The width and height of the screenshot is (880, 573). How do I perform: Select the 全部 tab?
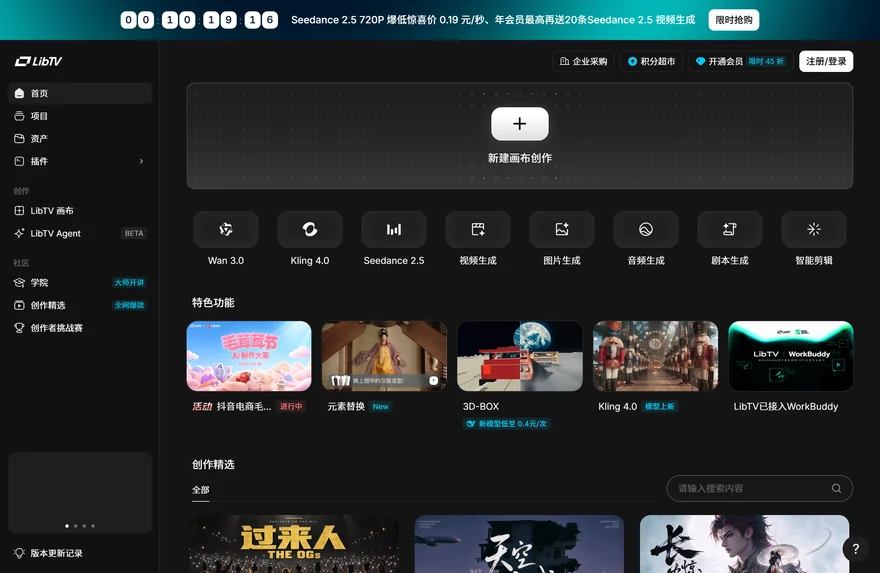point(200,490)
